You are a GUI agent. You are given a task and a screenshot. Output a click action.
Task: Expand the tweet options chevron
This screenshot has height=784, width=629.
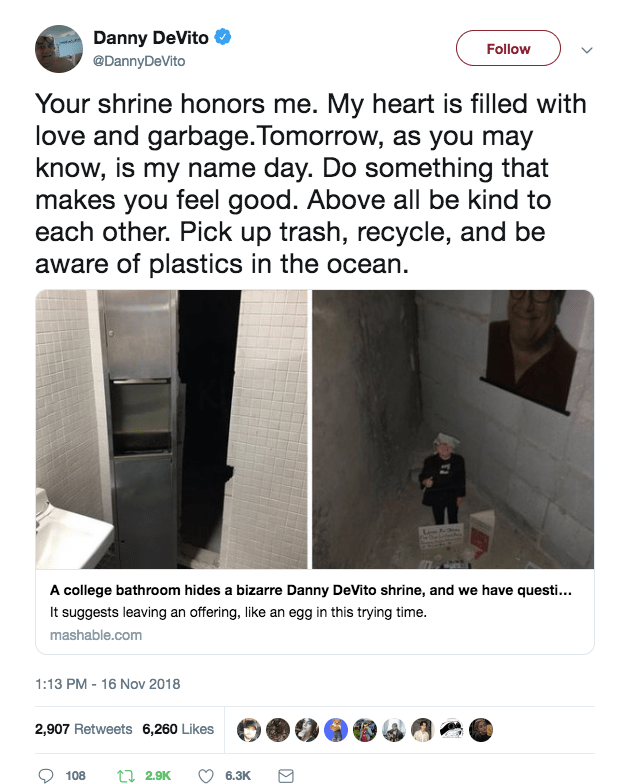tap(587, 49)
